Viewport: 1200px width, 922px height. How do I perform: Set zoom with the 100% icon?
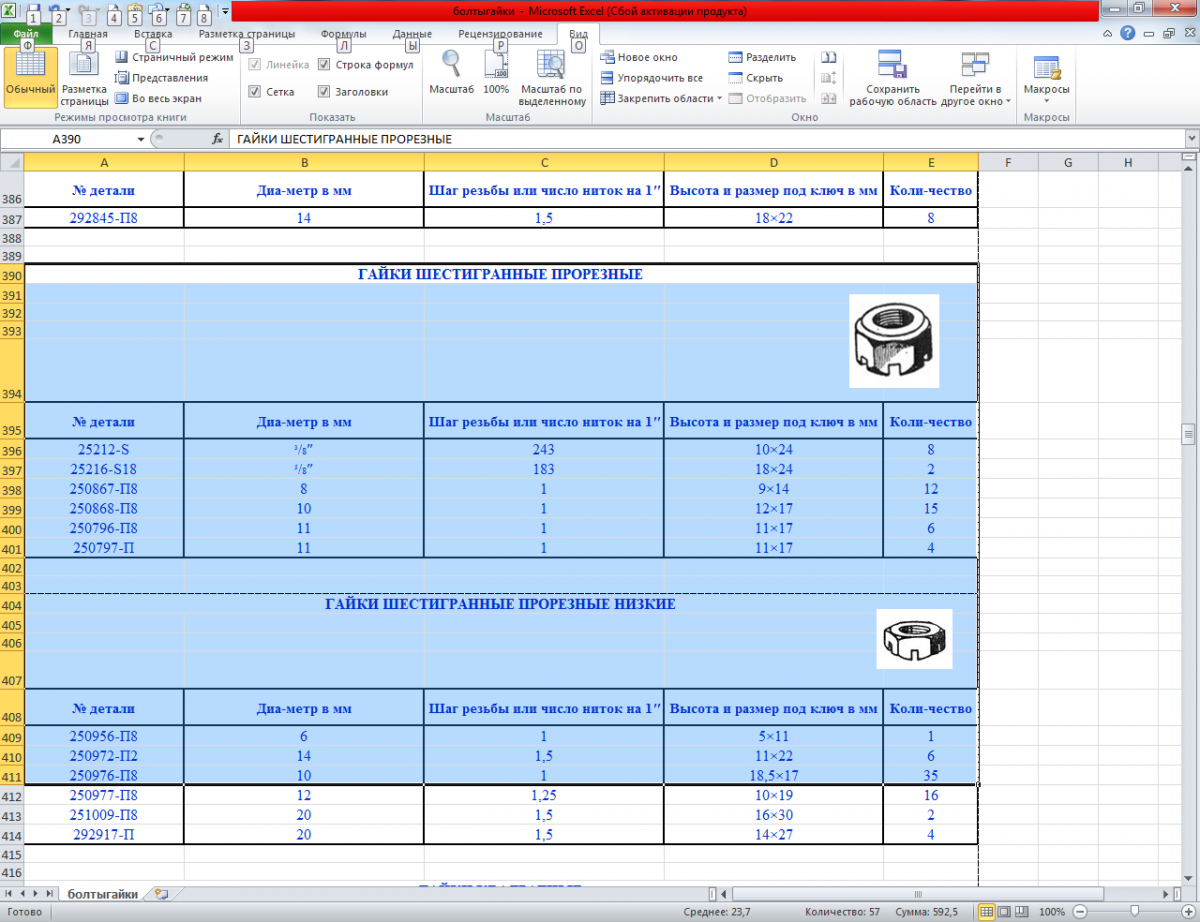pyautogui.click(x=496, y=64)
